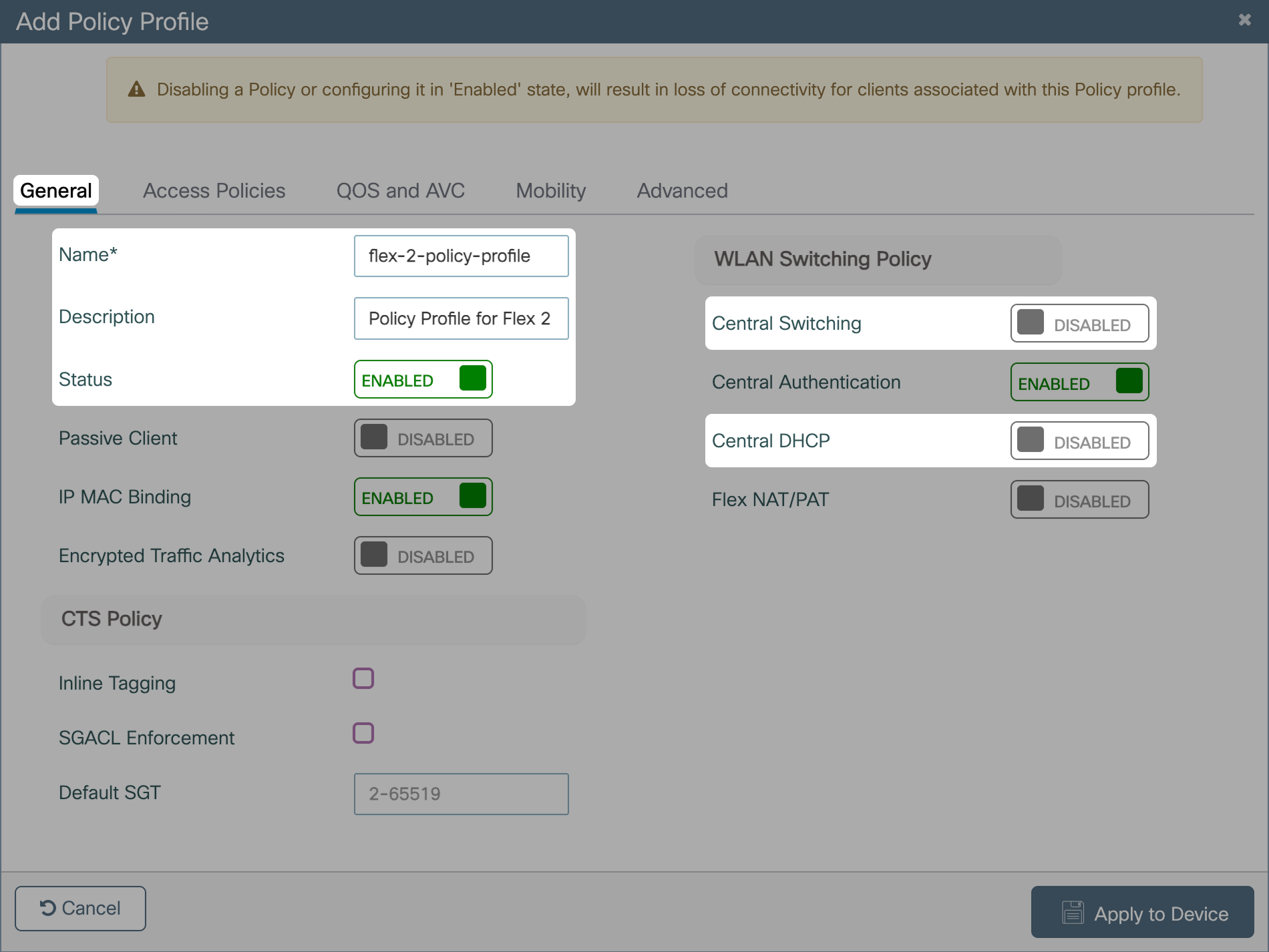Image resolution: width=1269 pixels, height=952 pixels.
Task: Tick the SGACL Enforcement checkbox
Action: (363, 733)
